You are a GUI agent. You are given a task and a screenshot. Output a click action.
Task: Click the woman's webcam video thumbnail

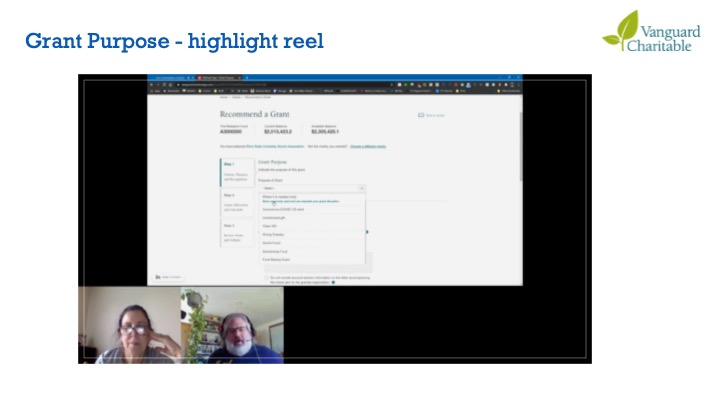click(129, 326)
